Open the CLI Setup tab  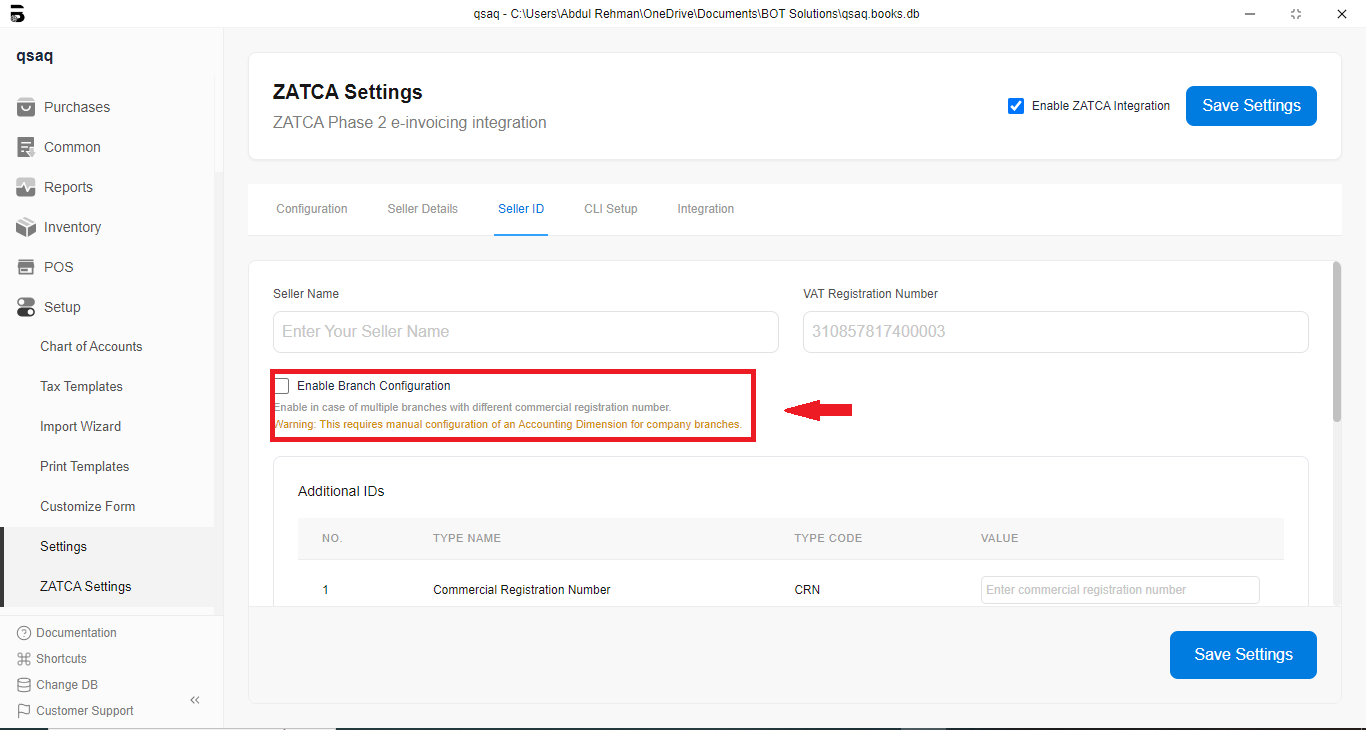tap(610, 209)
